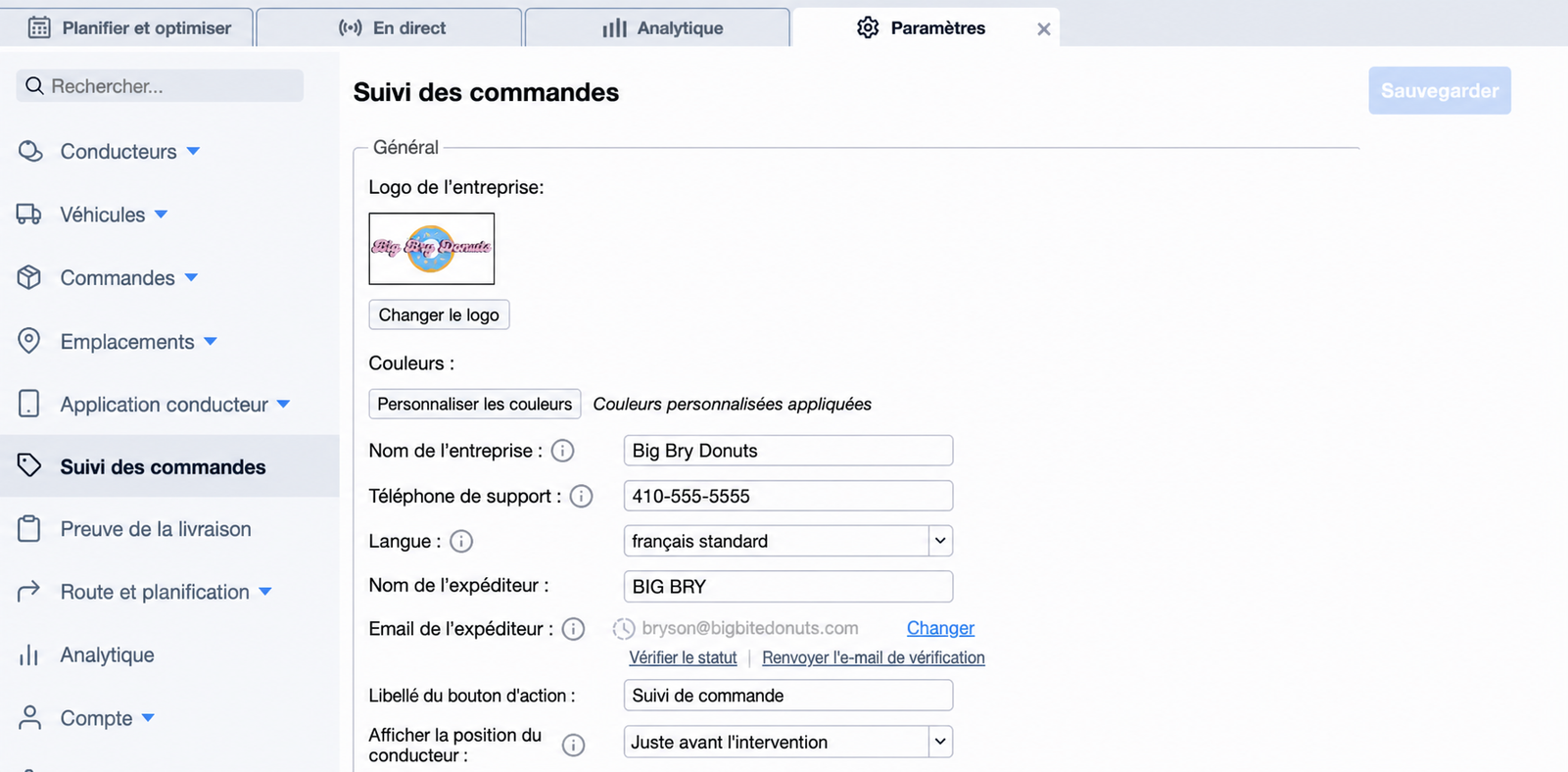Expand the Route et planification section

[264, 592]
